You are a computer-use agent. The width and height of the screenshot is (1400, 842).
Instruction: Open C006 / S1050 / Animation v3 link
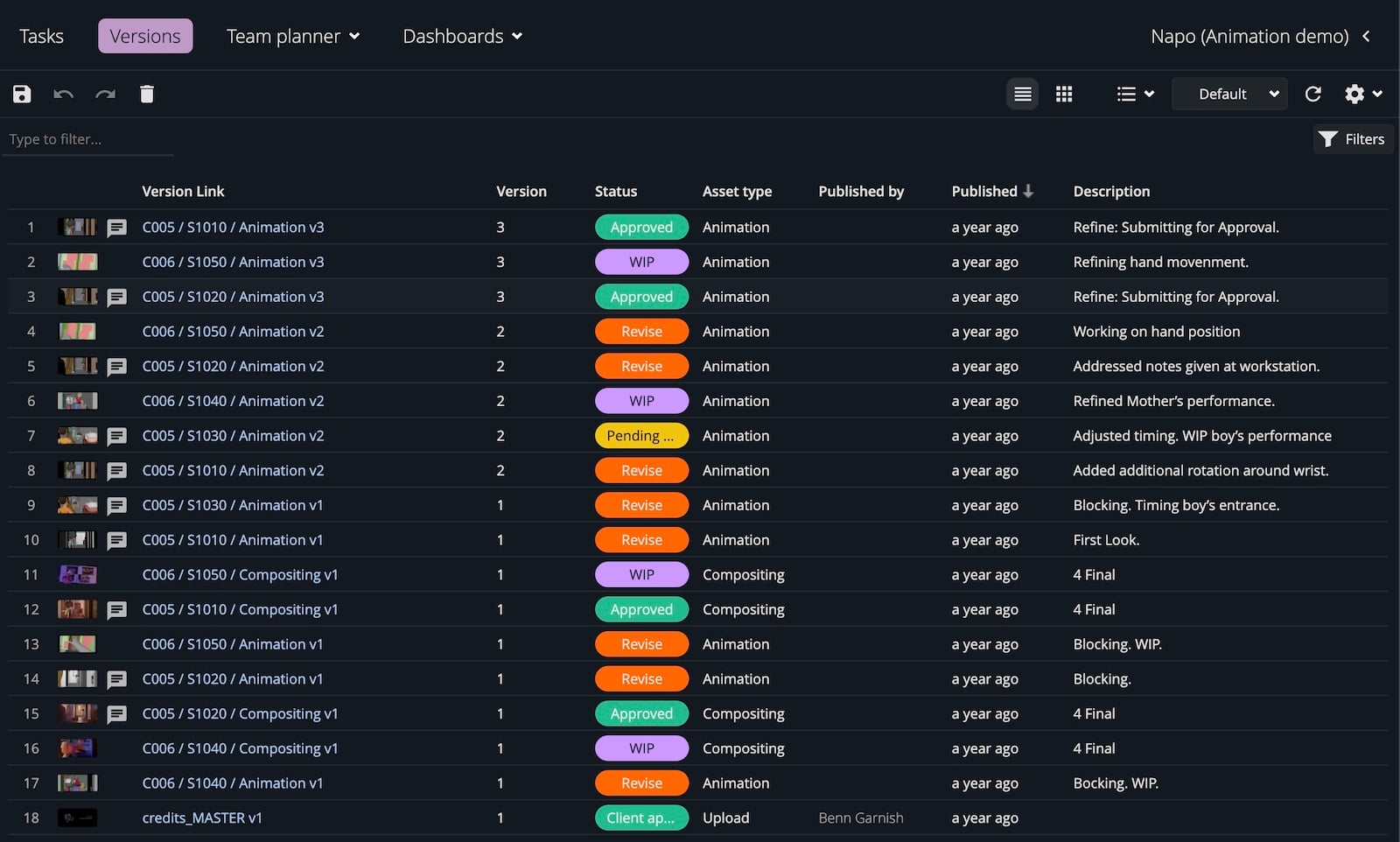pyautogui.click(x=233, y=262)
